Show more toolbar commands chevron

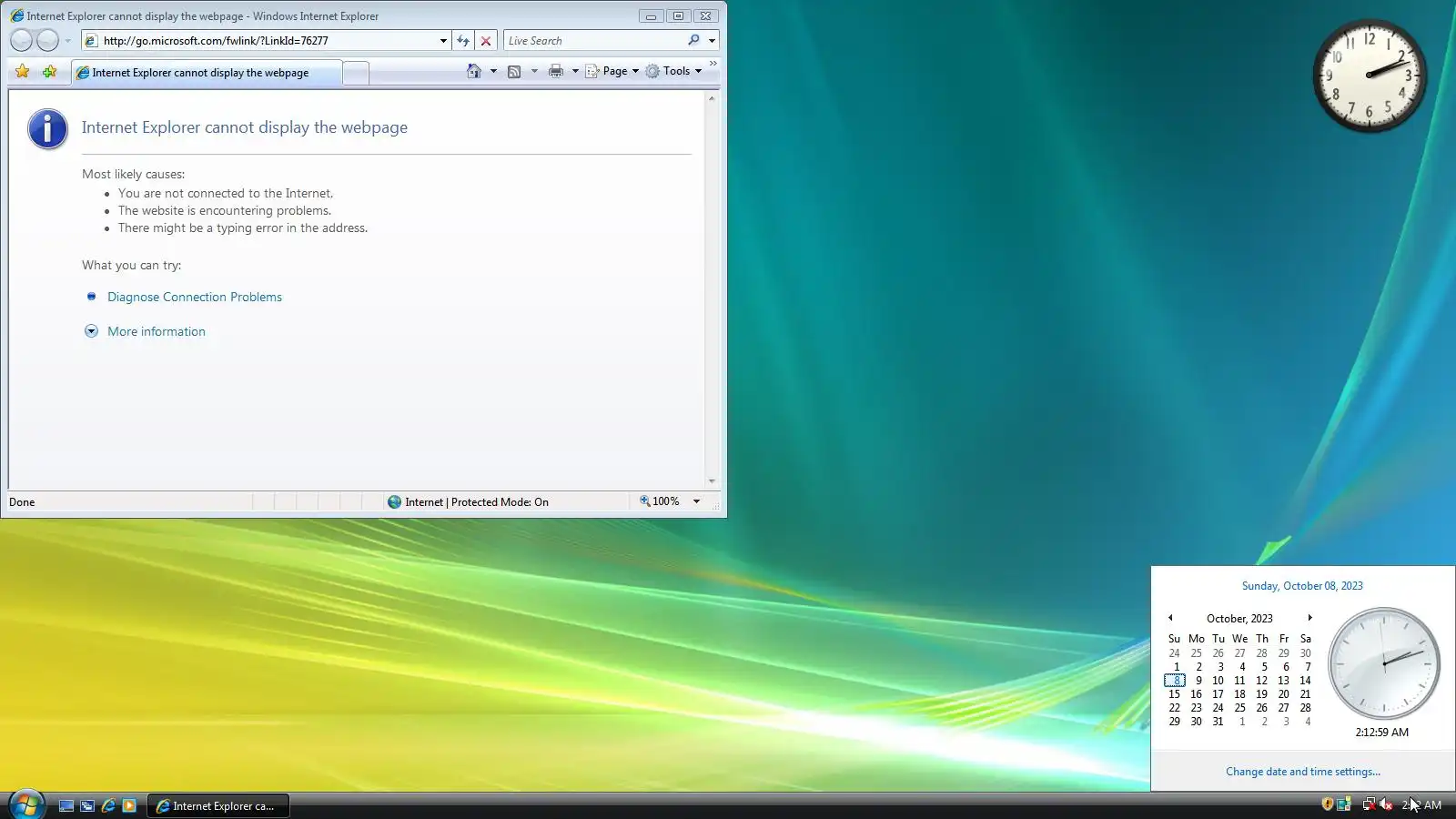(713, 64)
